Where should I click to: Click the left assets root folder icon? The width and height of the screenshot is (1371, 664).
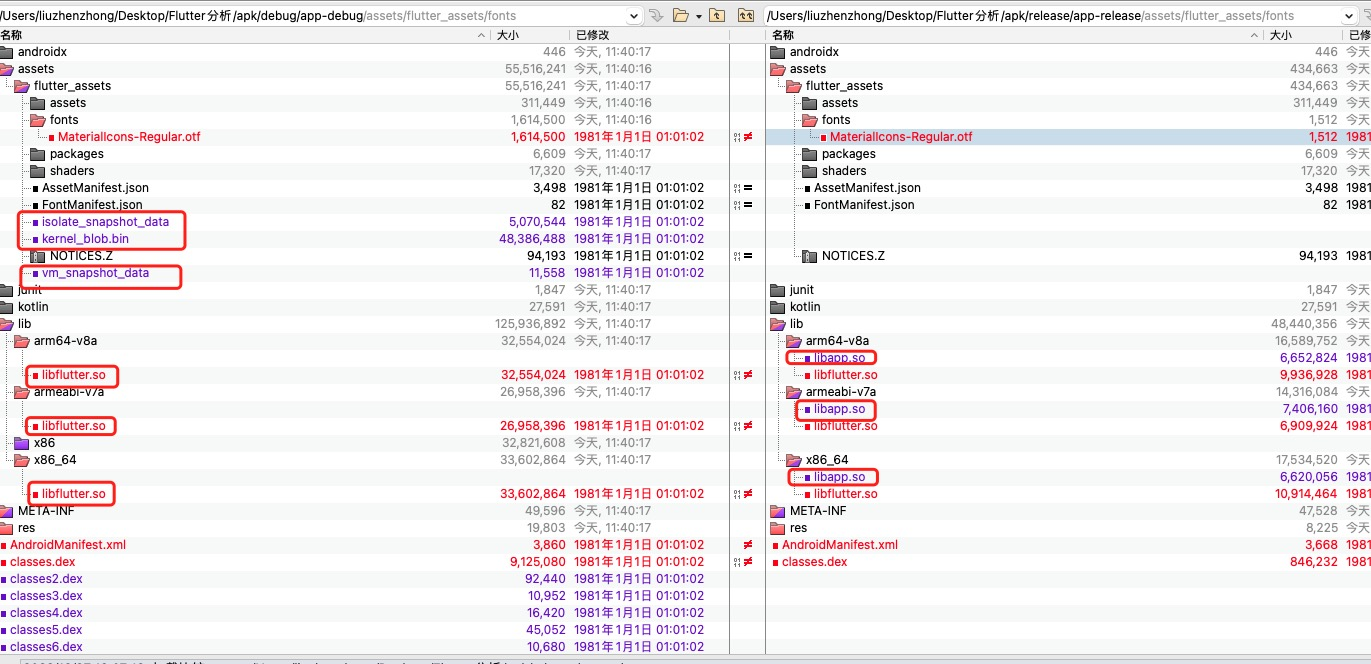click(7, 69)
